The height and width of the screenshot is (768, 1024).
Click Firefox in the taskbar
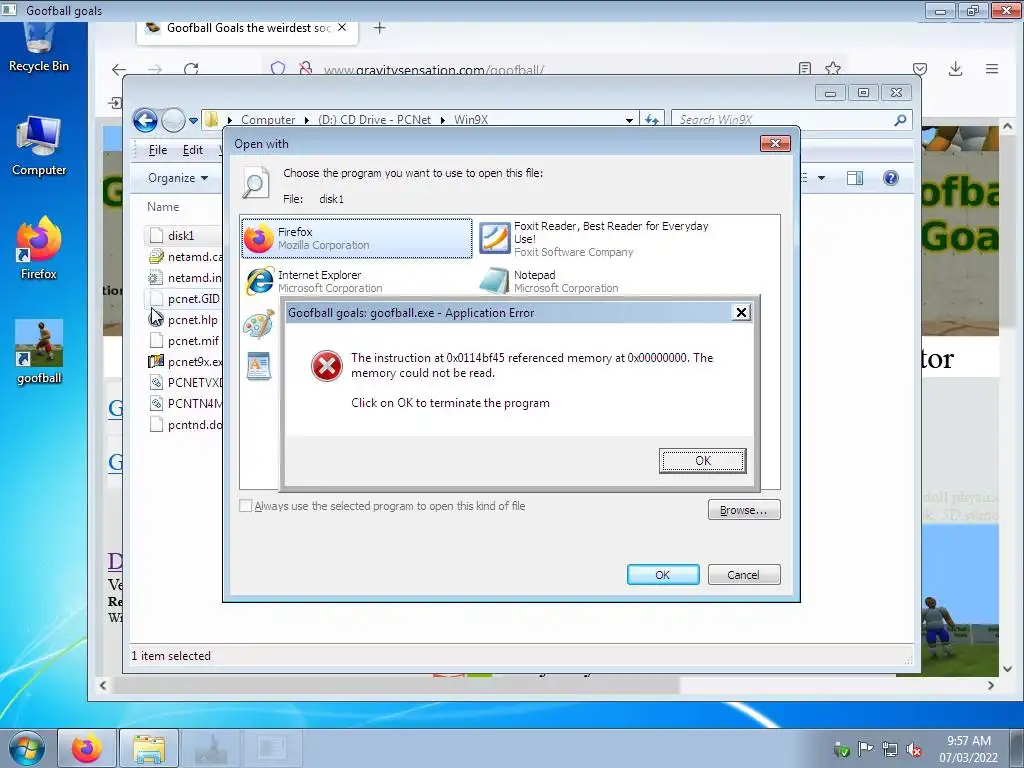pos(87,748)
